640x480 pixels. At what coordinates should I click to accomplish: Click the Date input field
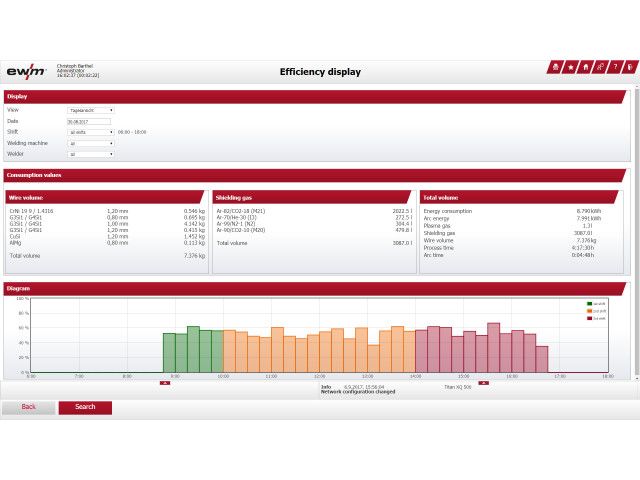88,121
